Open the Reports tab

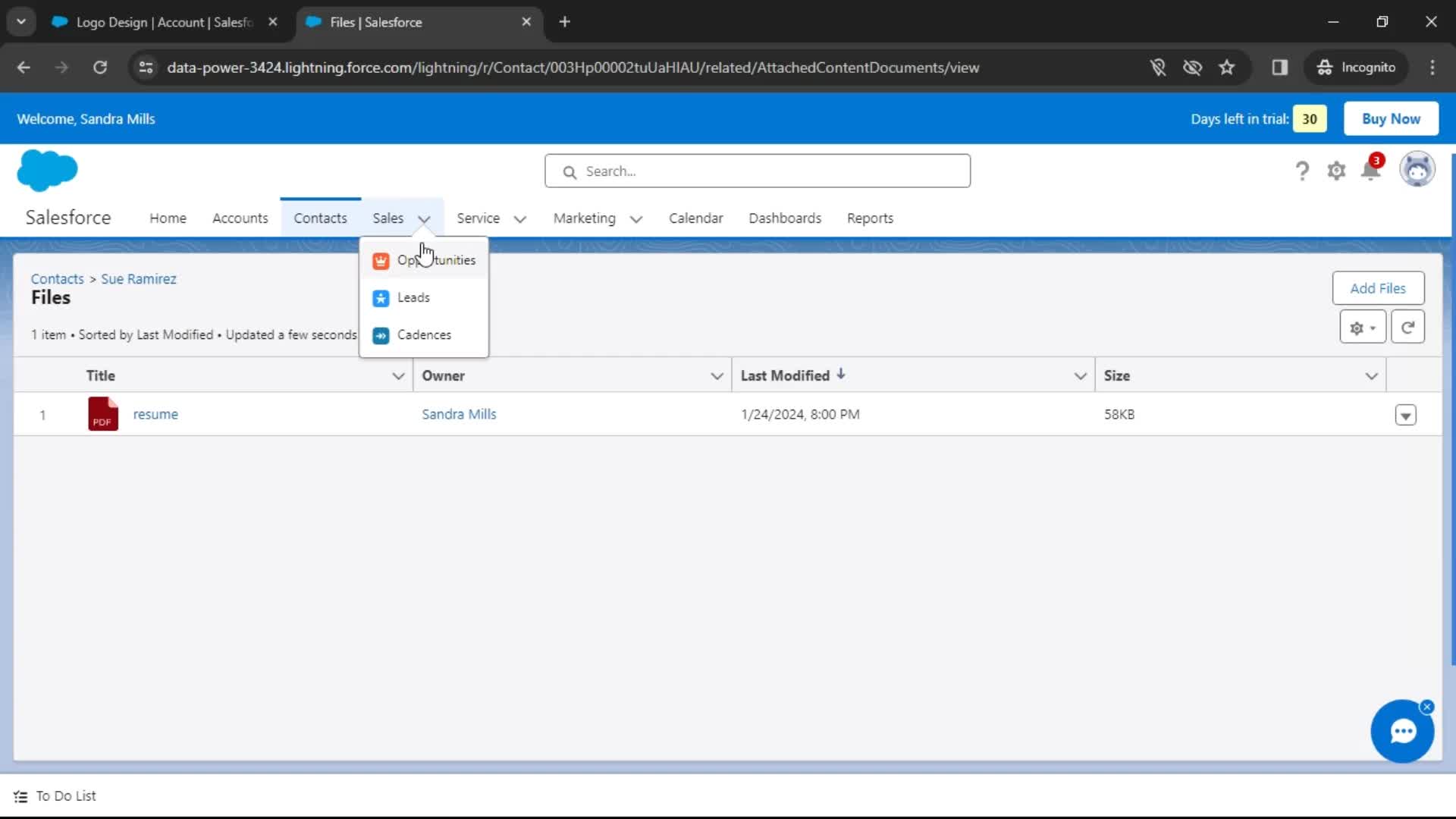[870, 218]
